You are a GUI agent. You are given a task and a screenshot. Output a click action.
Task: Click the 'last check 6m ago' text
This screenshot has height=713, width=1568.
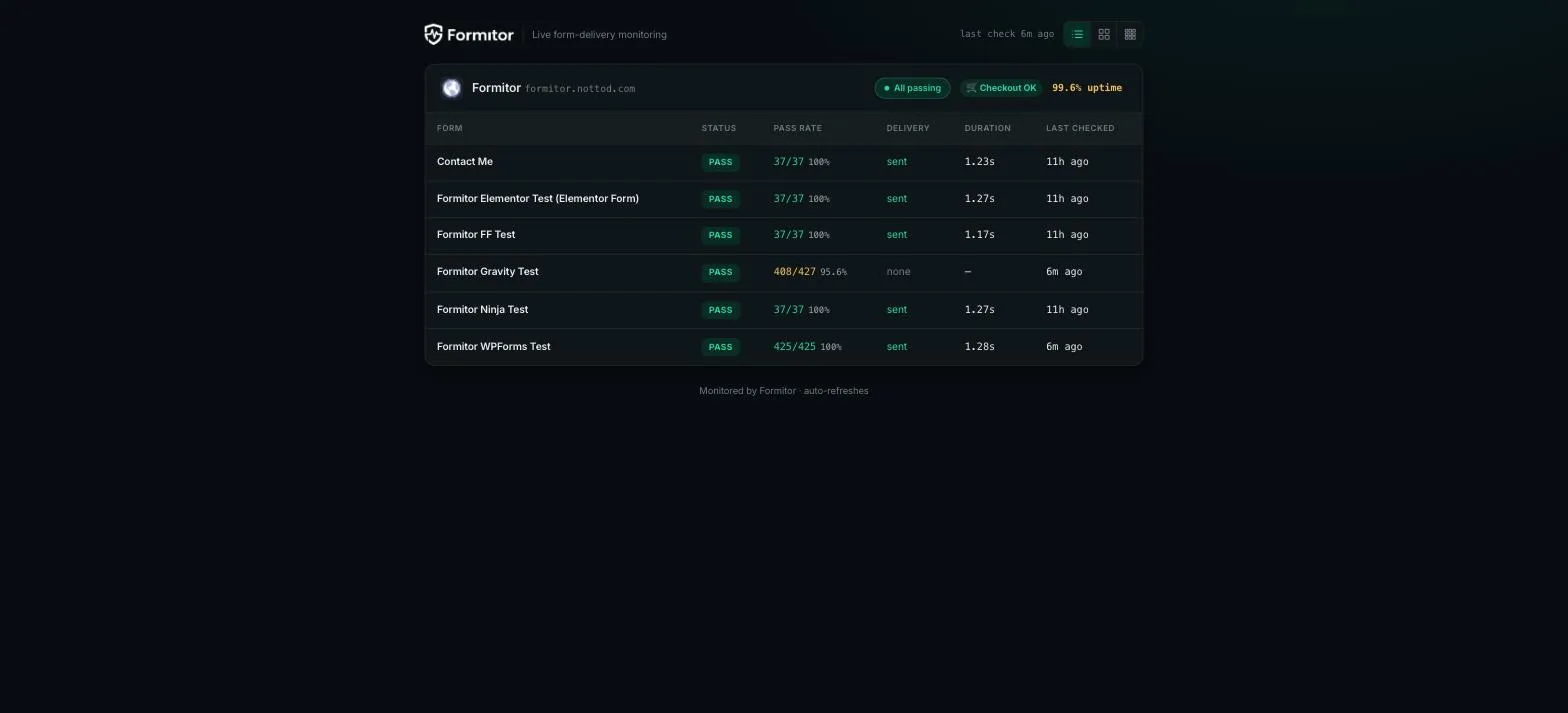tap(1007, 34)
